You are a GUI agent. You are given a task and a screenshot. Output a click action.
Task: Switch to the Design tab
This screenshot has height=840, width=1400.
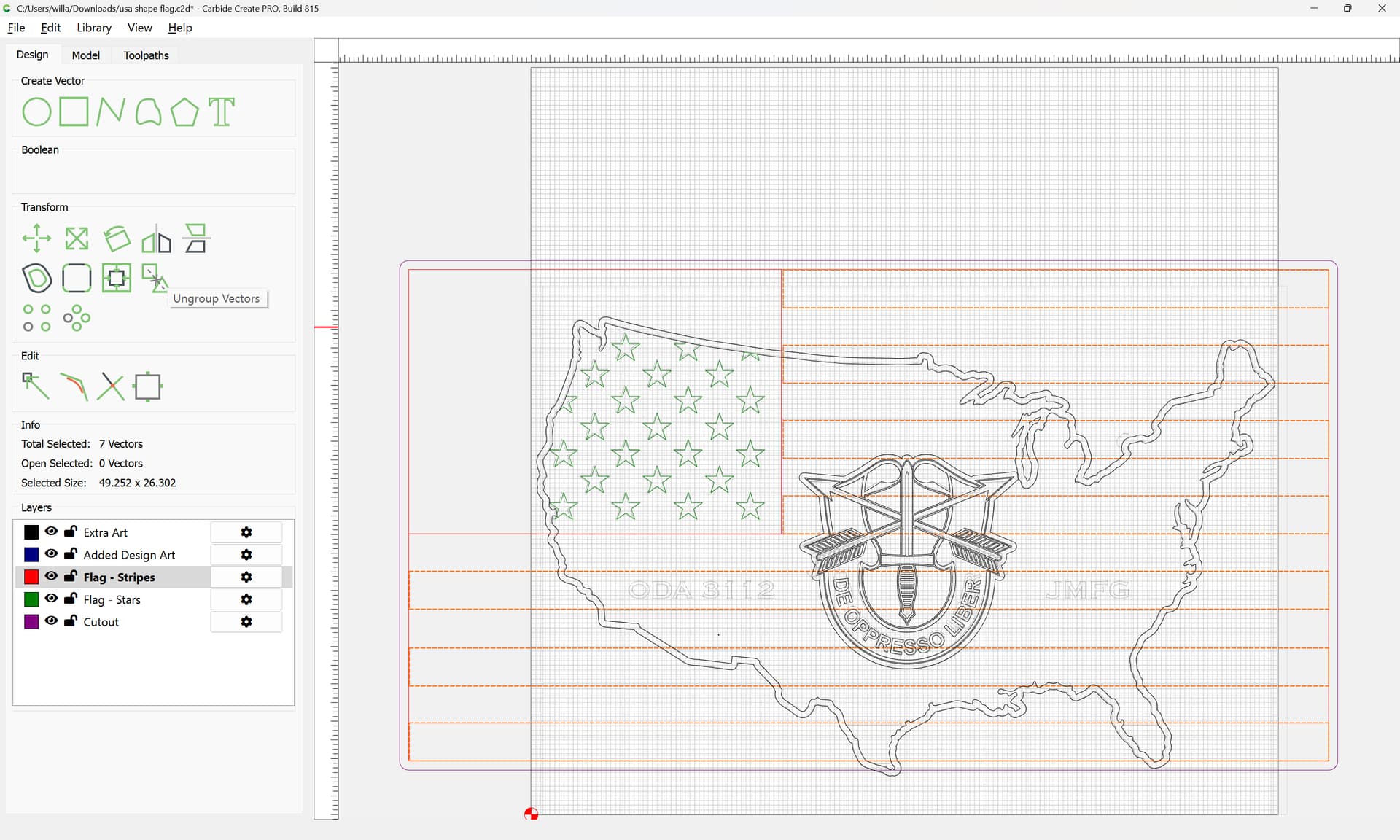point(32,55)
